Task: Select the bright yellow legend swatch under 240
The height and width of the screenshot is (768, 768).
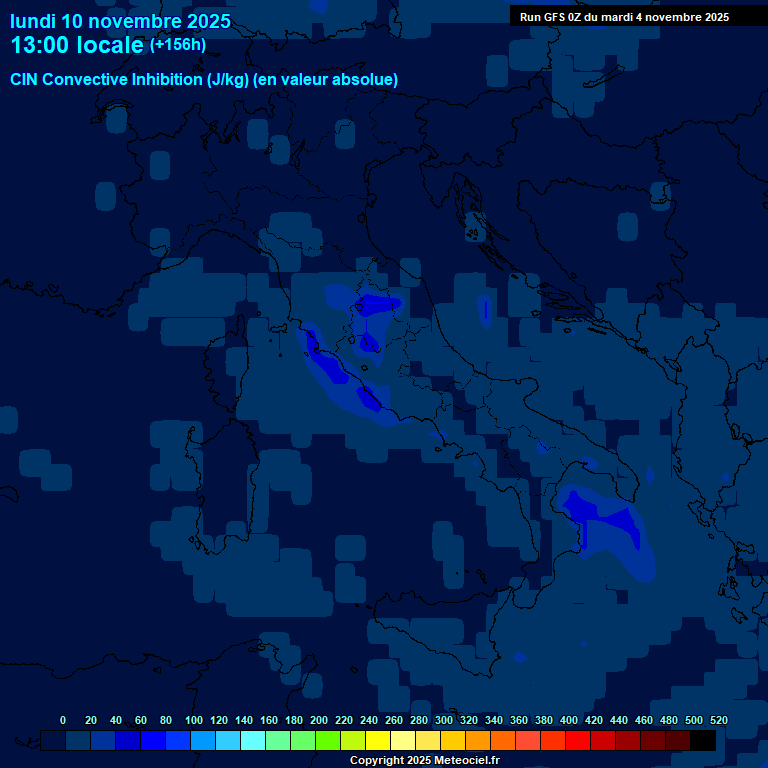Action: pos(379,740)
